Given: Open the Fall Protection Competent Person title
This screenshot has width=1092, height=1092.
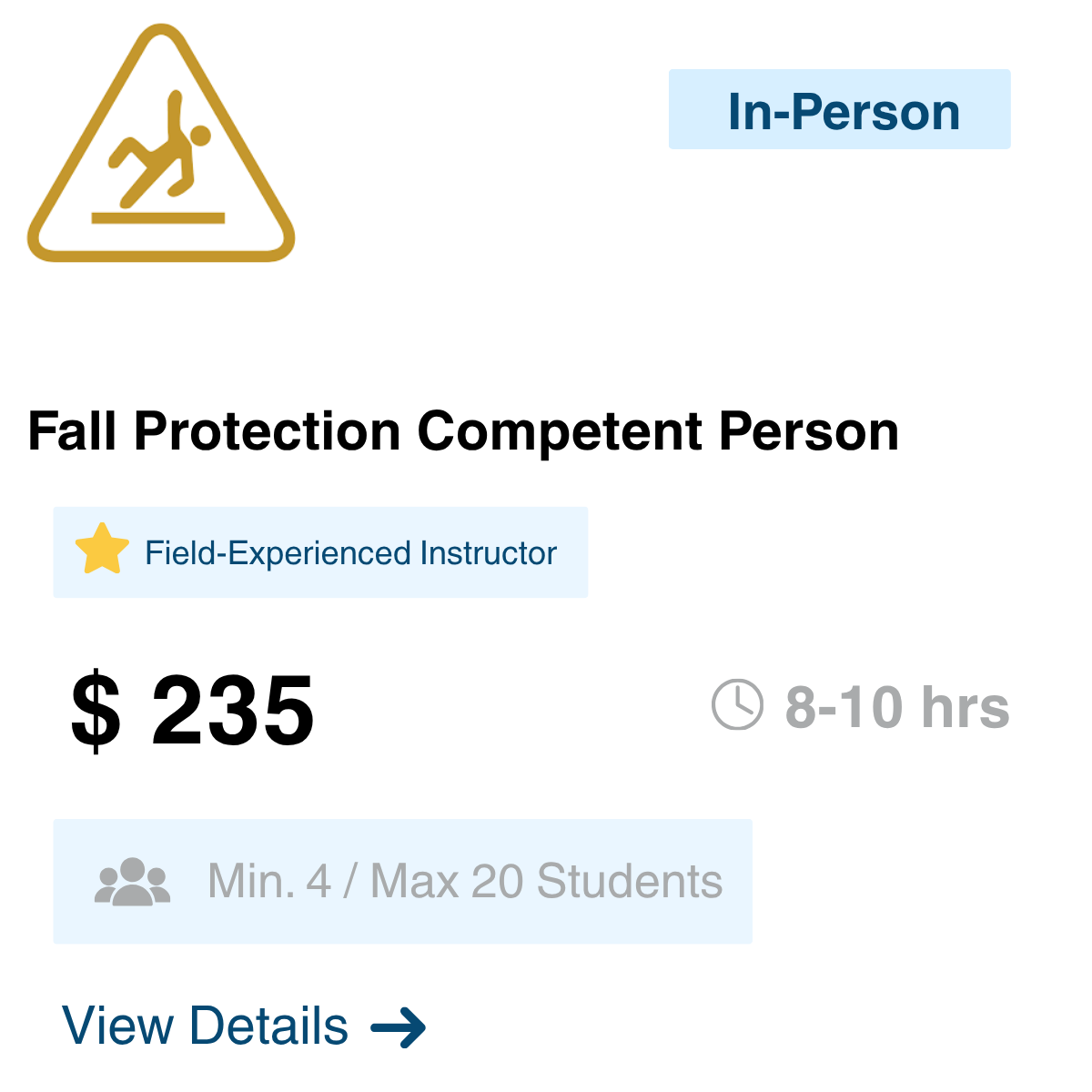Looking at the screenshot, I should click(x=463, y=430).
